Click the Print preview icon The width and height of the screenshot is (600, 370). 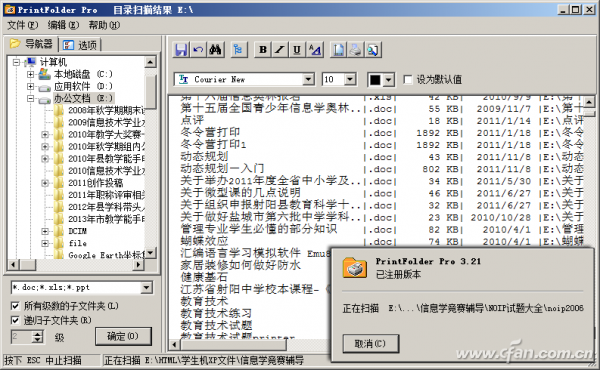coord(373,50)
